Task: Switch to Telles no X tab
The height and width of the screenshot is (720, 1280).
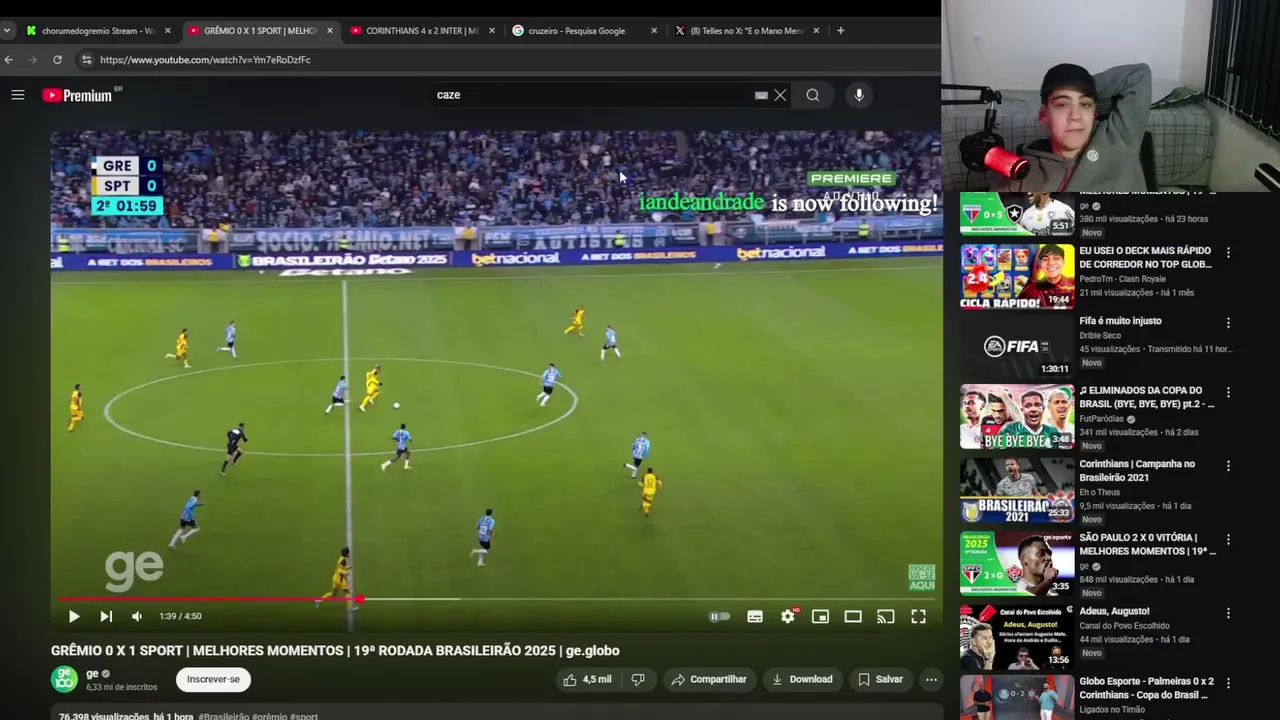Action: [x=746, y=31]
